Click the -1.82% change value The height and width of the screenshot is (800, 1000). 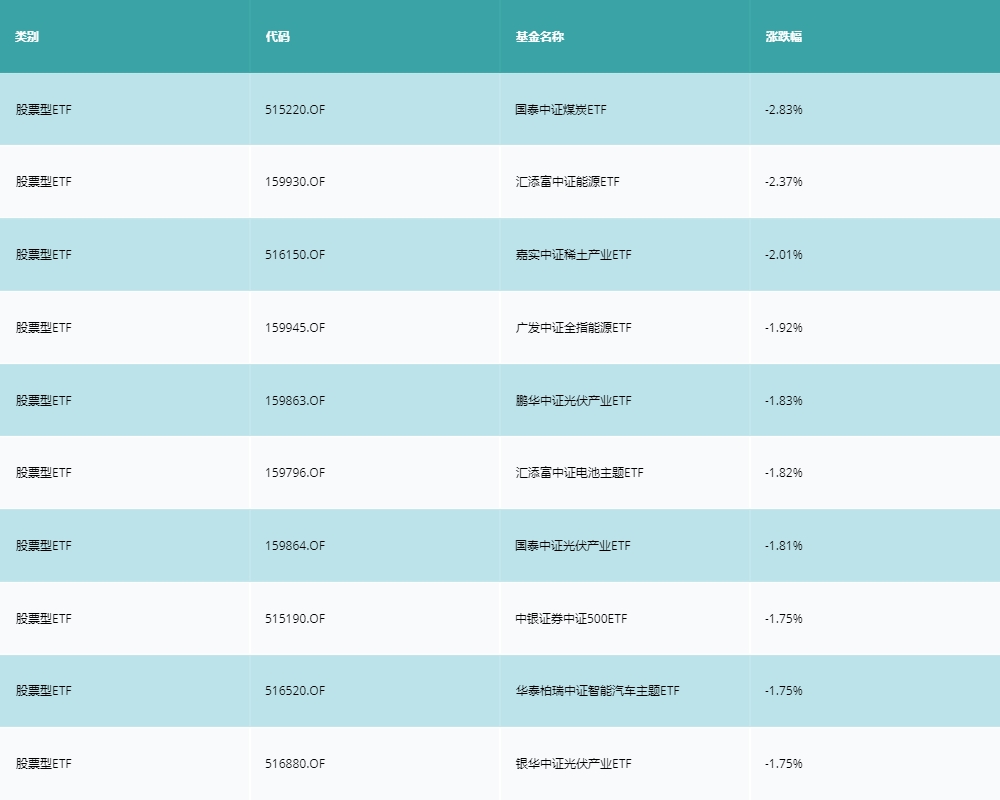point(784,473)
